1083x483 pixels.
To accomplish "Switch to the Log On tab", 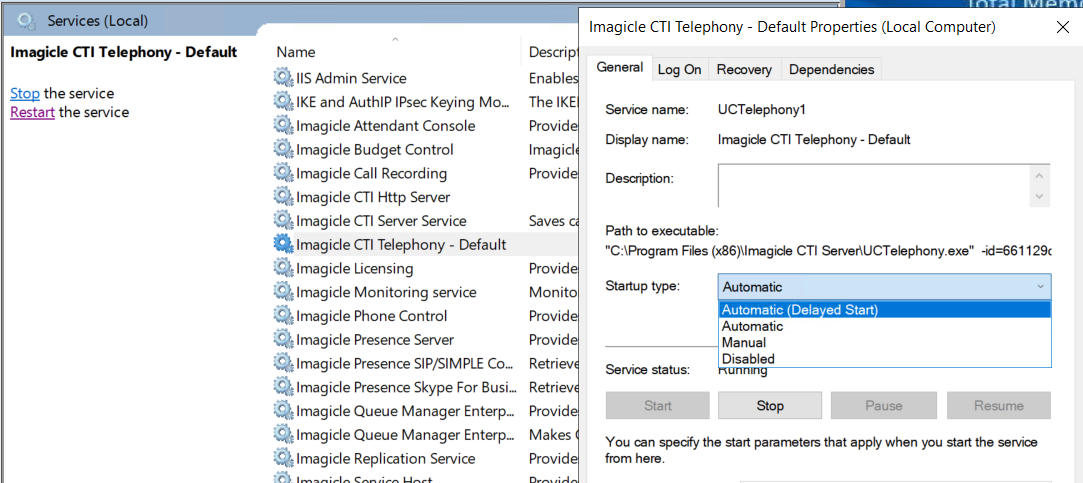I will pyautogui.click(x=679, y=69).
